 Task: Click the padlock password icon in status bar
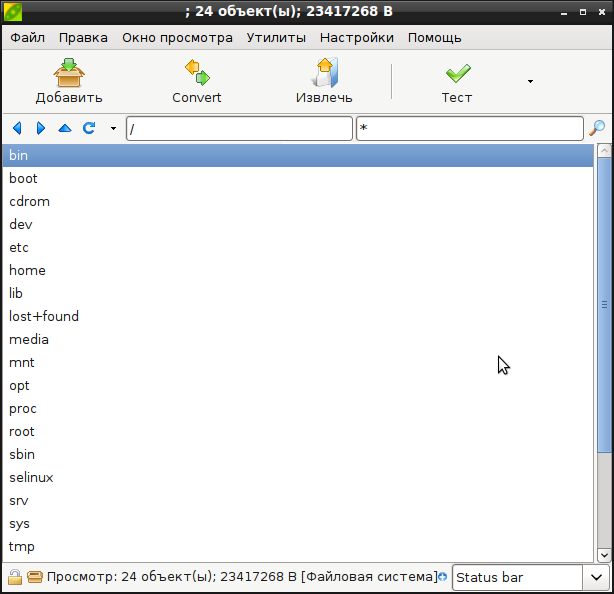coord(15,577)
